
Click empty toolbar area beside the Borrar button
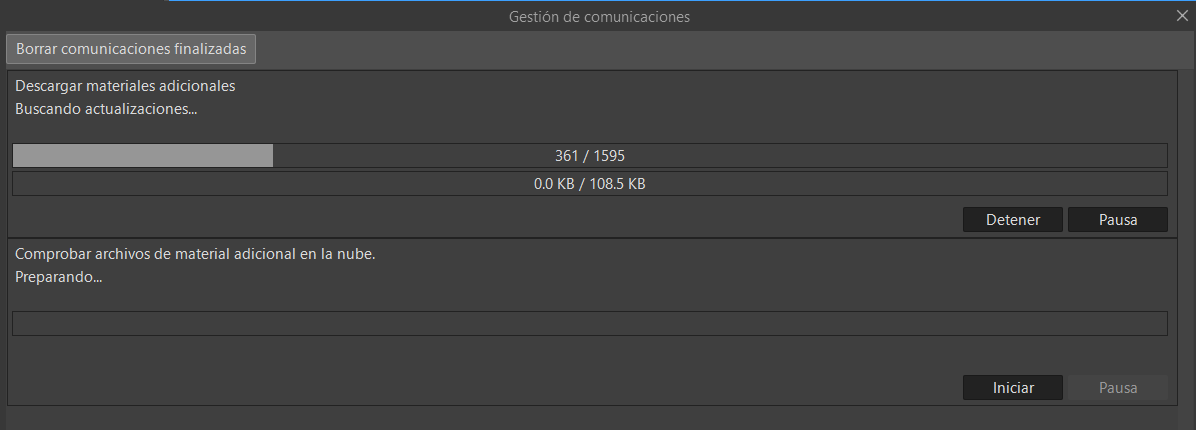point(725,49)
